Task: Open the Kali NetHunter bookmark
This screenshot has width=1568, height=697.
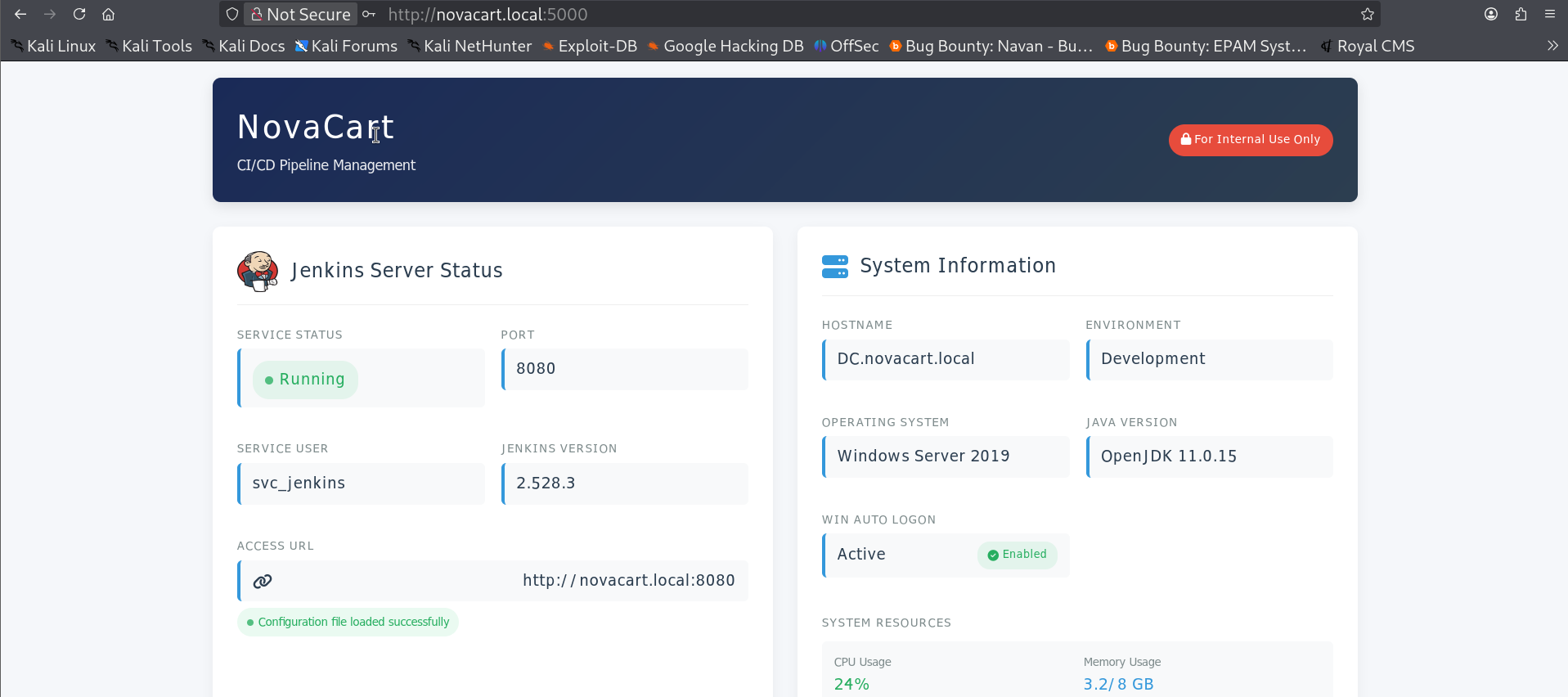Action: click(x=470, y=46)
